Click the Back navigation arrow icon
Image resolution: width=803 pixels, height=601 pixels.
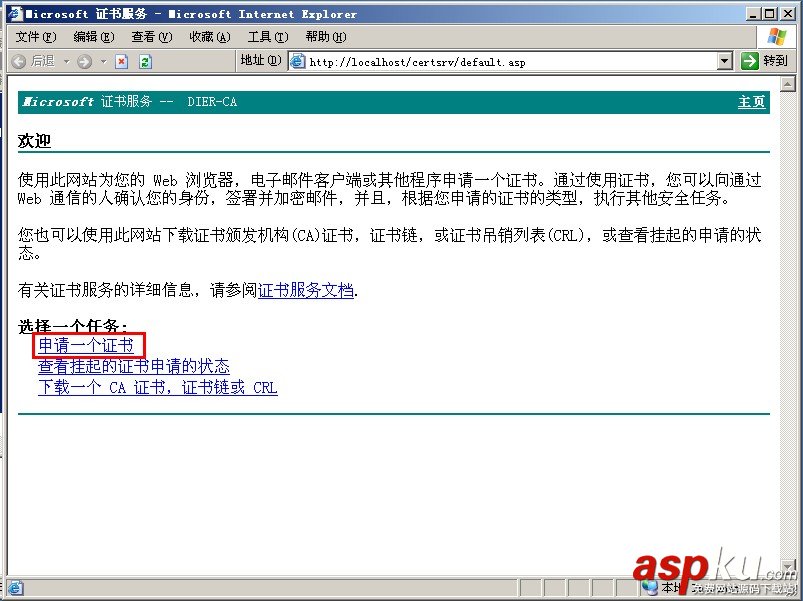coord(18,62)
